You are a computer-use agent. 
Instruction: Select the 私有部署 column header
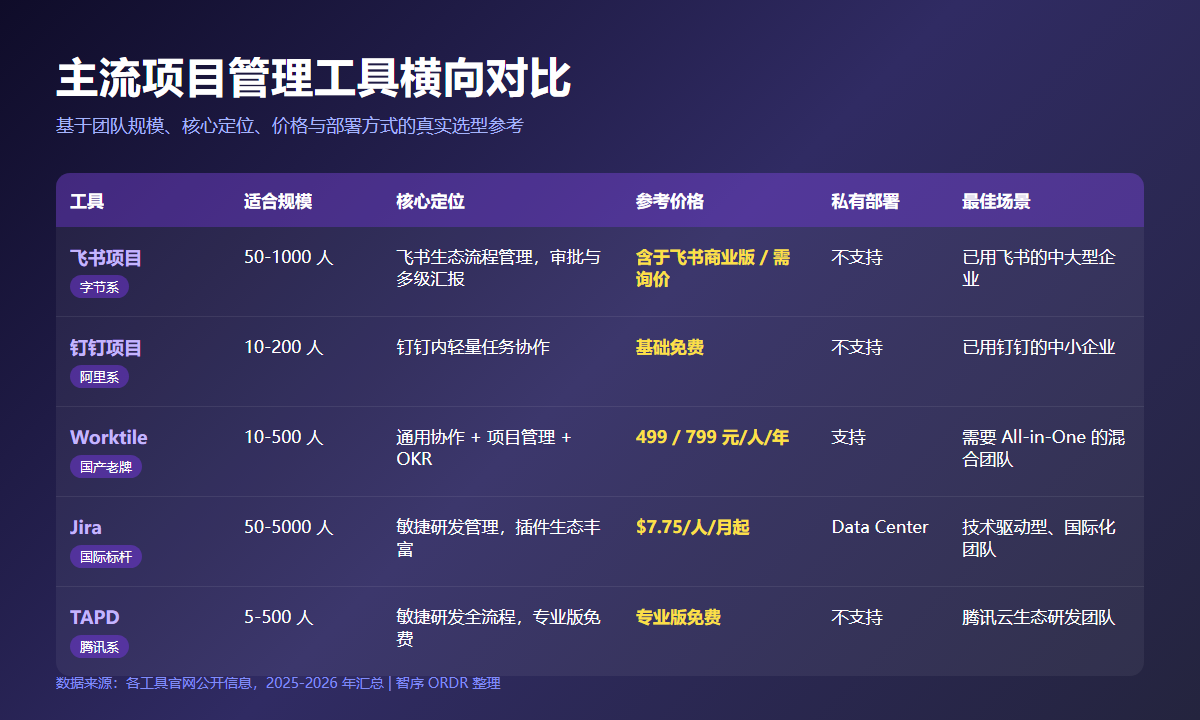(x=865, y=201)
